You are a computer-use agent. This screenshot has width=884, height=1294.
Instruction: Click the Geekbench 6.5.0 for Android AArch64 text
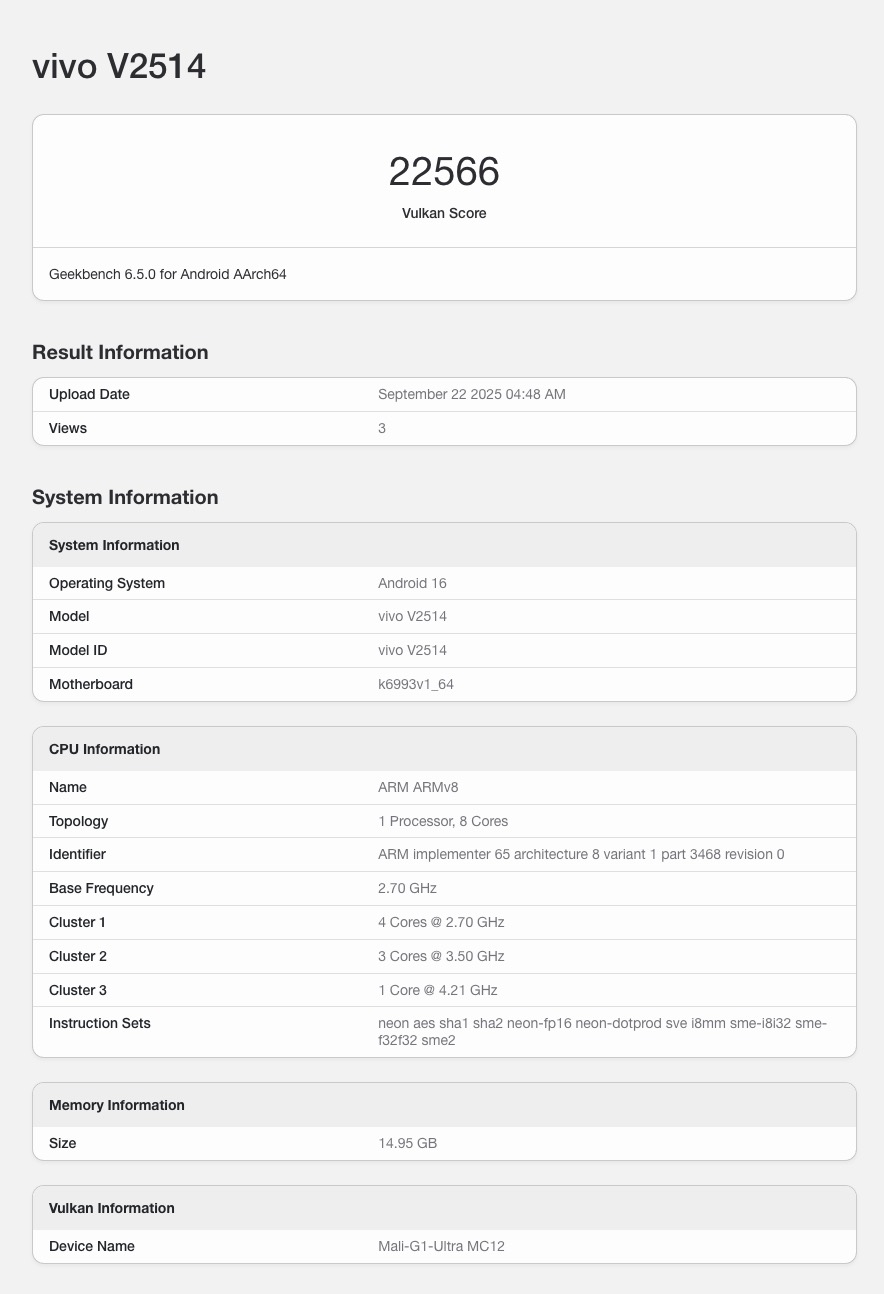pyautogui.click(x=168, y=274)
